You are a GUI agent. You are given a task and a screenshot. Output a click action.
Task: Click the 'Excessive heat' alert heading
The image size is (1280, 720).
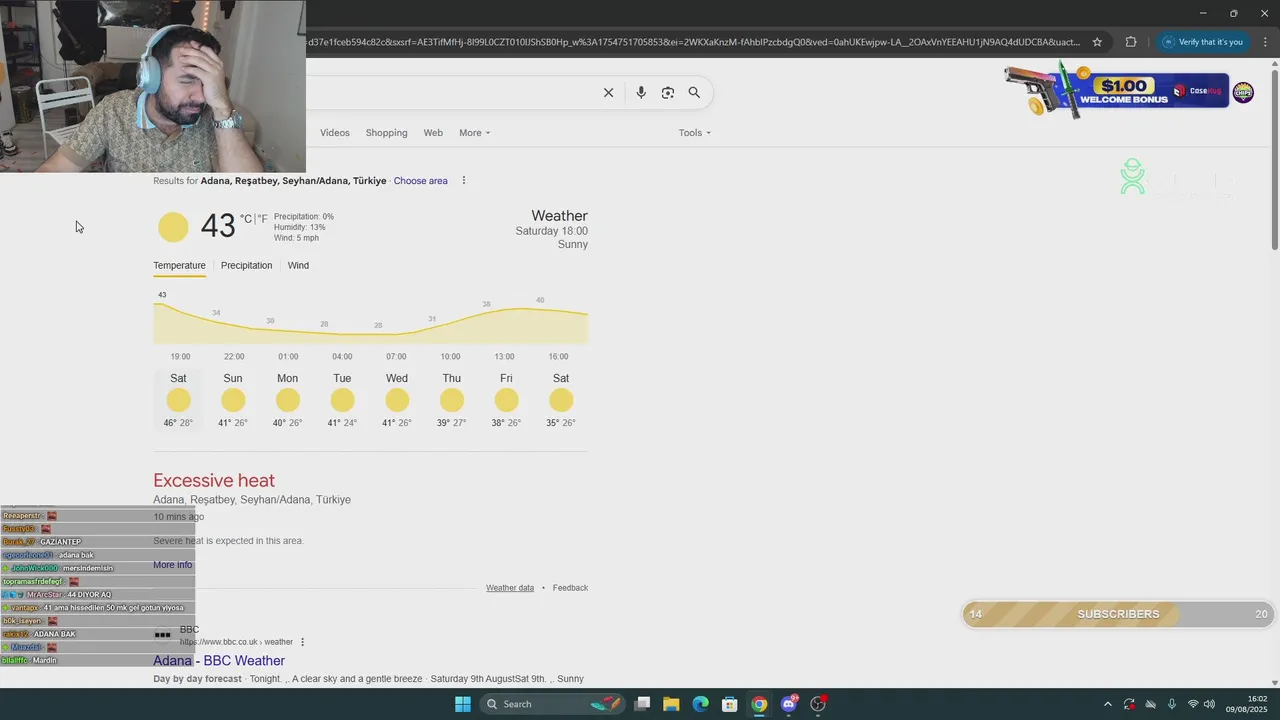pos(214,481)
